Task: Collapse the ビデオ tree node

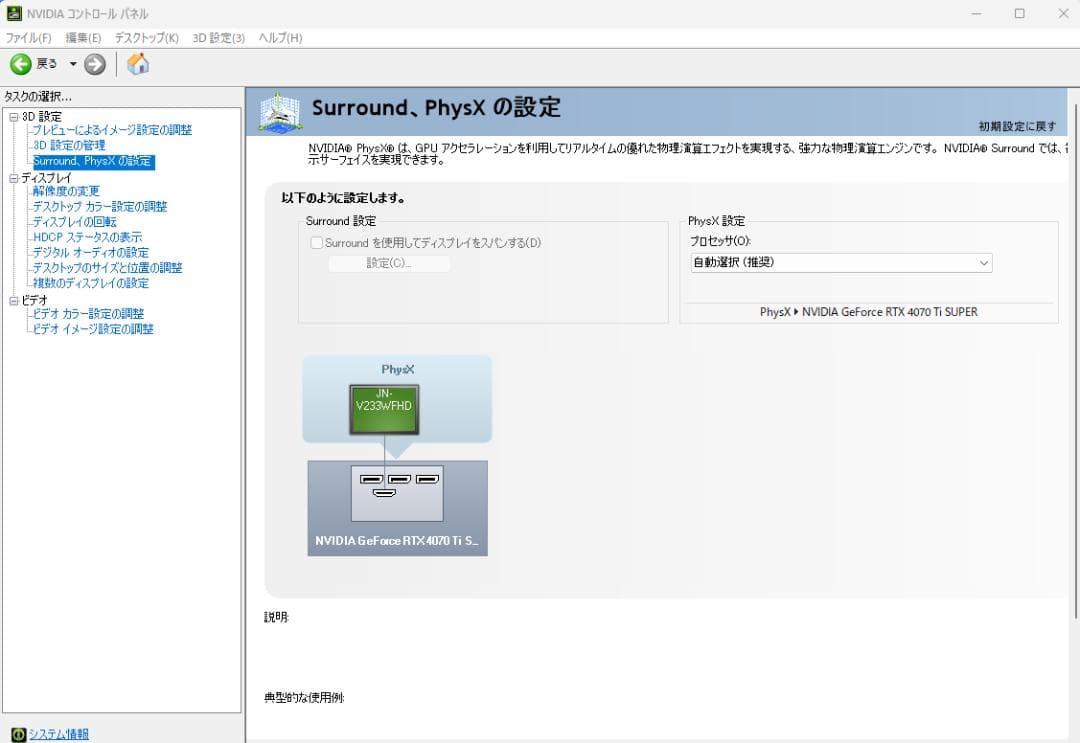Action: point(14,300)
